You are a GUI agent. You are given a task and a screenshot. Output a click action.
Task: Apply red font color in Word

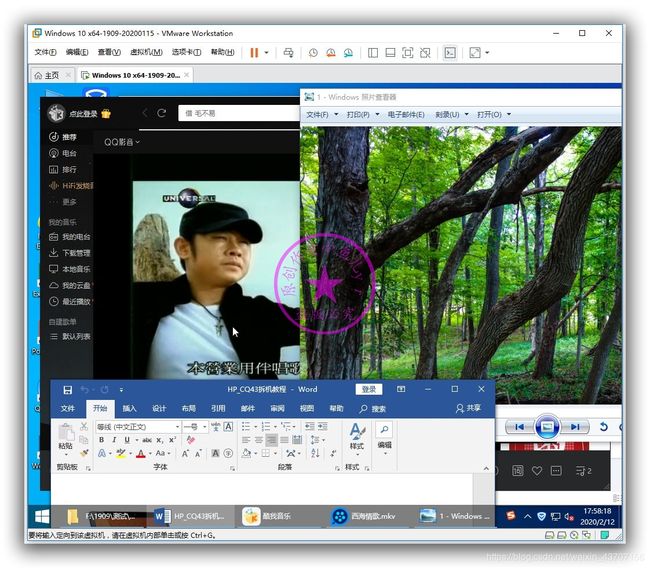tap(141, 453)
